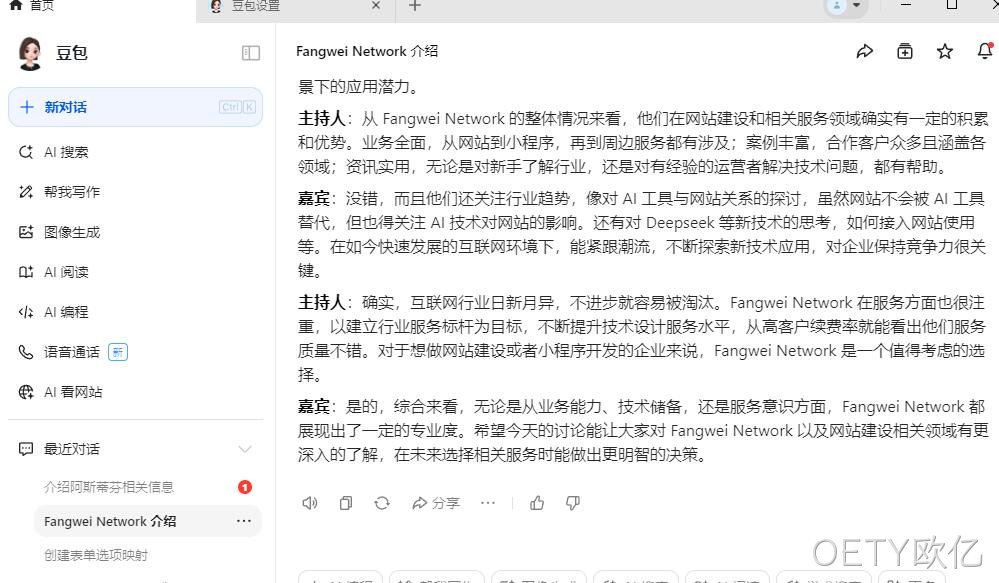
Task: Favorite the conversation with star icon
Action: pos(945,52)
